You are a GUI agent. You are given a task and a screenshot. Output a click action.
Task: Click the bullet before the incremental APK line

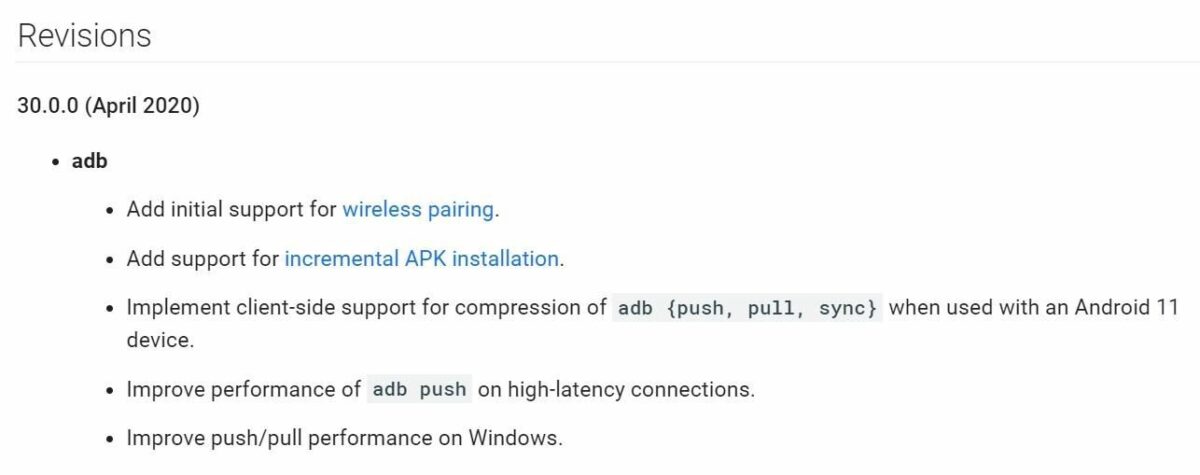pyautogui.click(x=110, y=260)
